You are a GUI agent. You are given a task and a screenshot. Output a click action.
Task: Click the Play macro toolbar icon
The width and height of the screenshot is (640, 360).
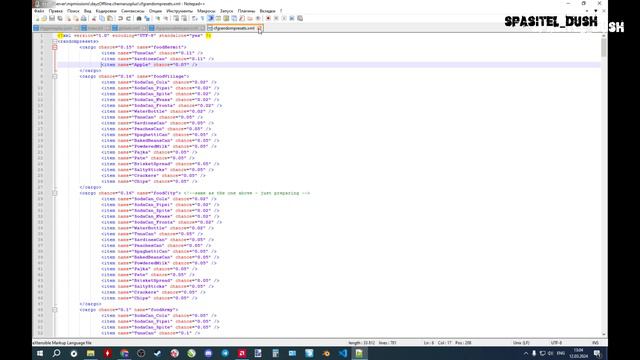(284, 18)
